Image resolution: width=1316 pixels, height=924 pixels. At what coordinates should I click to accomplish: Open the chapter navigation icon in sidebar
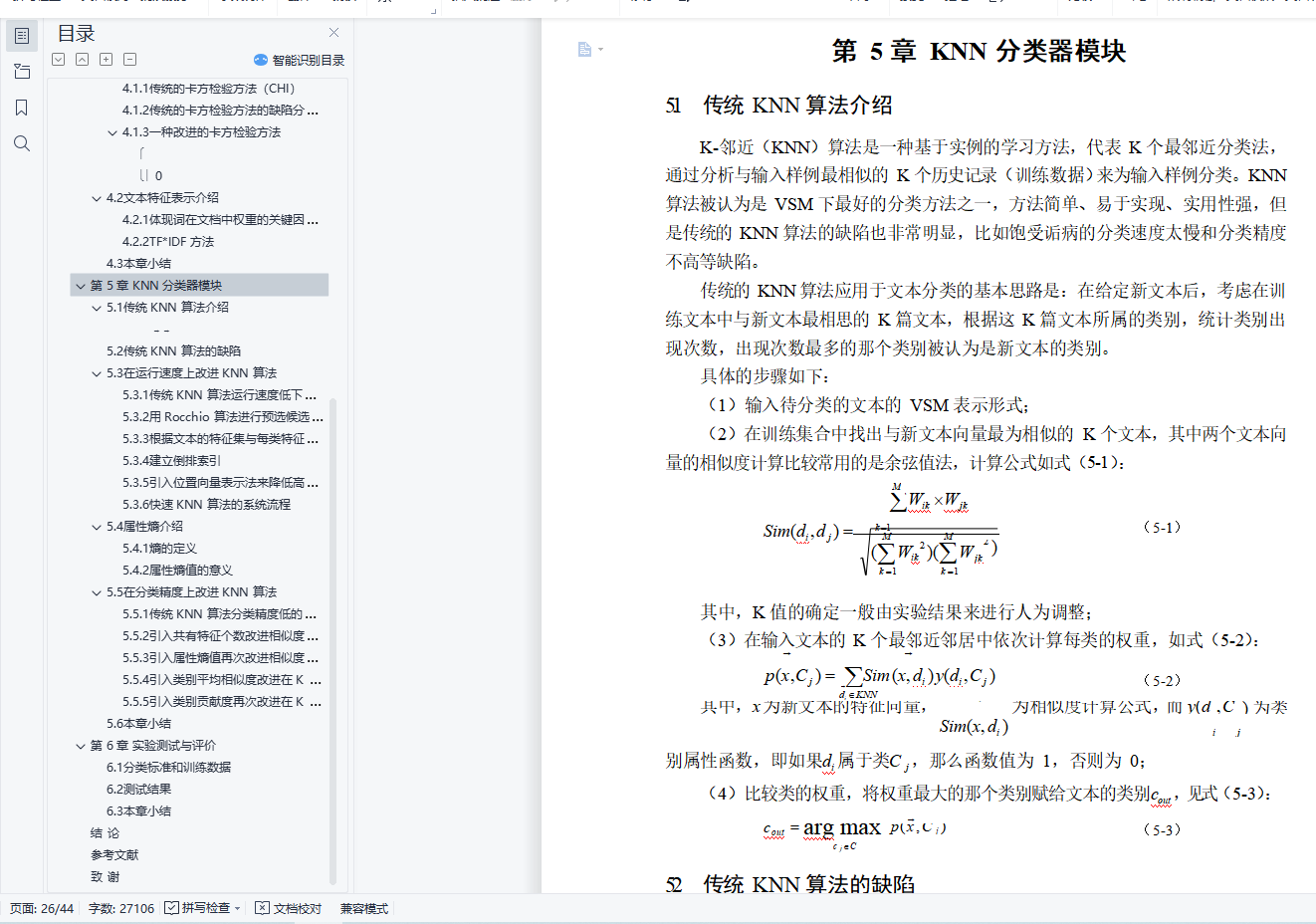(22, 72)
